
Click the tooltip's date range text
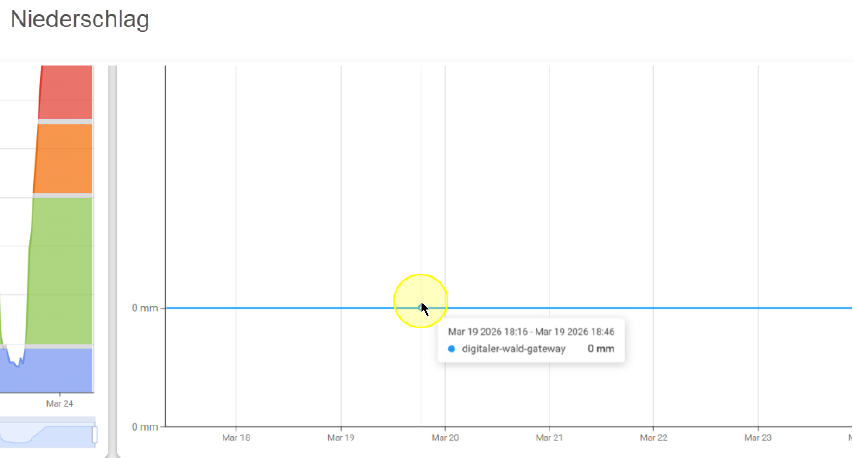[x=530, y=331]
